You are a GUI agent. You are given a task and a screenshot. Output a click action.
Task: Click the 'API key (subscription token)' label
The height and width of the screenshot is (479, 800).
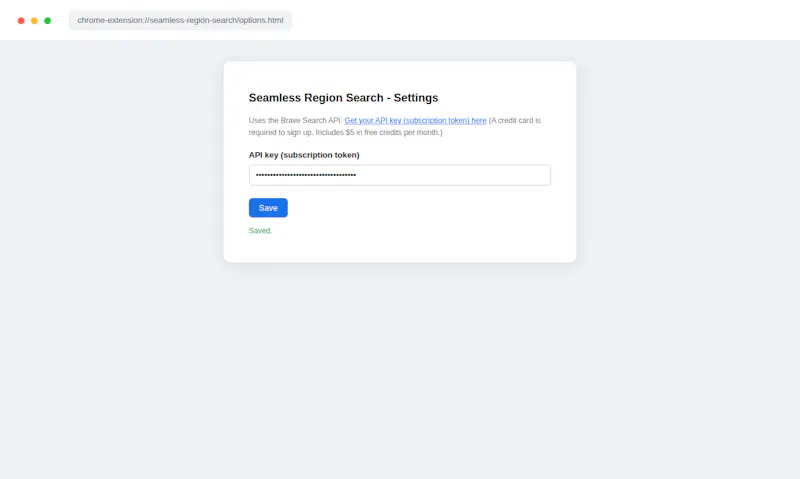[304, 155]
